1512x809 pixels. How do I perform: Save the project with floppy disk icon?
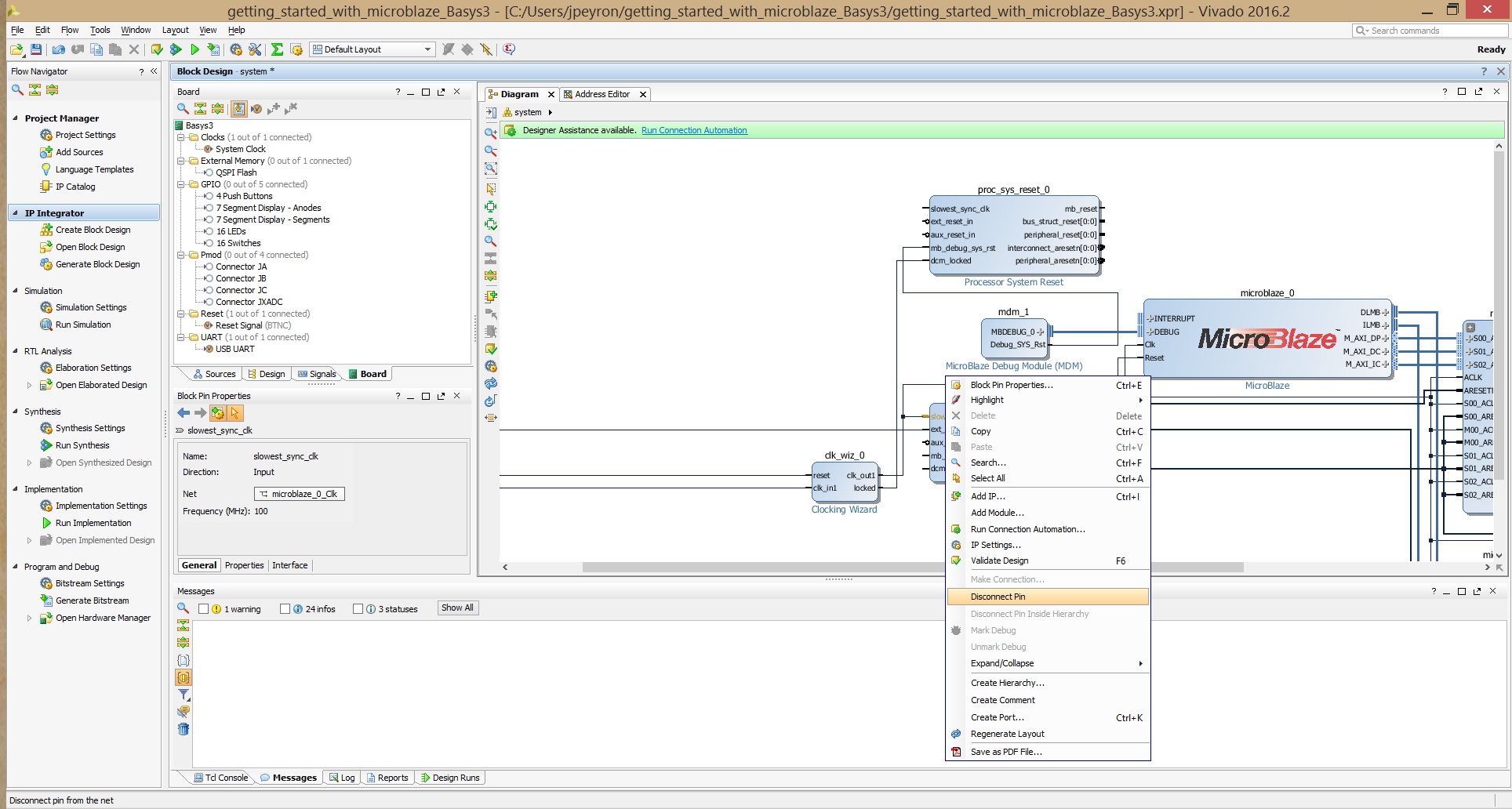coord(36,49)
